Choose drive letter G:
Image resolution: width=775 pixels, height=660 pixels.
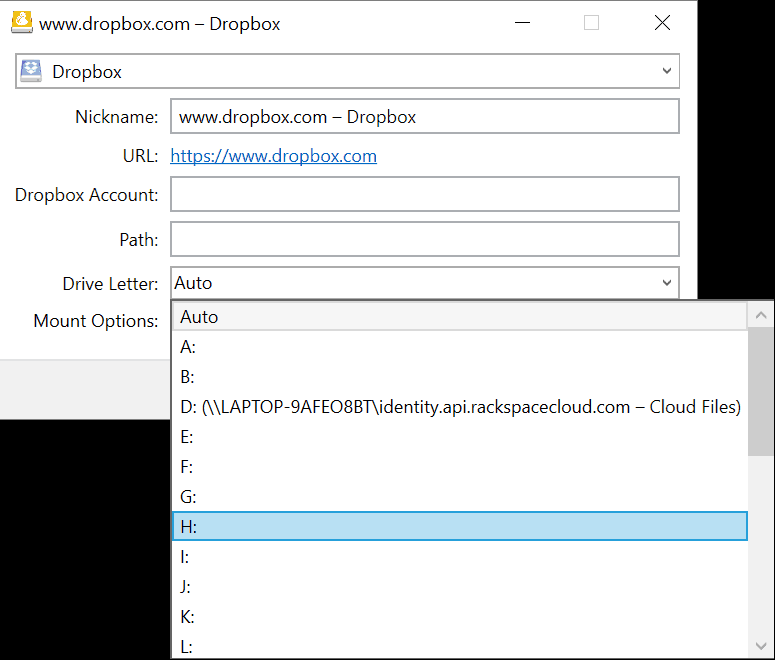click(460, 496)
